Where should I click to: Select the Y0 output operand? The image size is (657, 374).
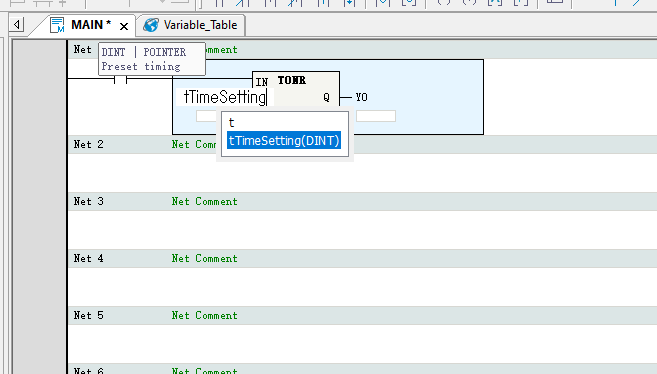point(361,97)
